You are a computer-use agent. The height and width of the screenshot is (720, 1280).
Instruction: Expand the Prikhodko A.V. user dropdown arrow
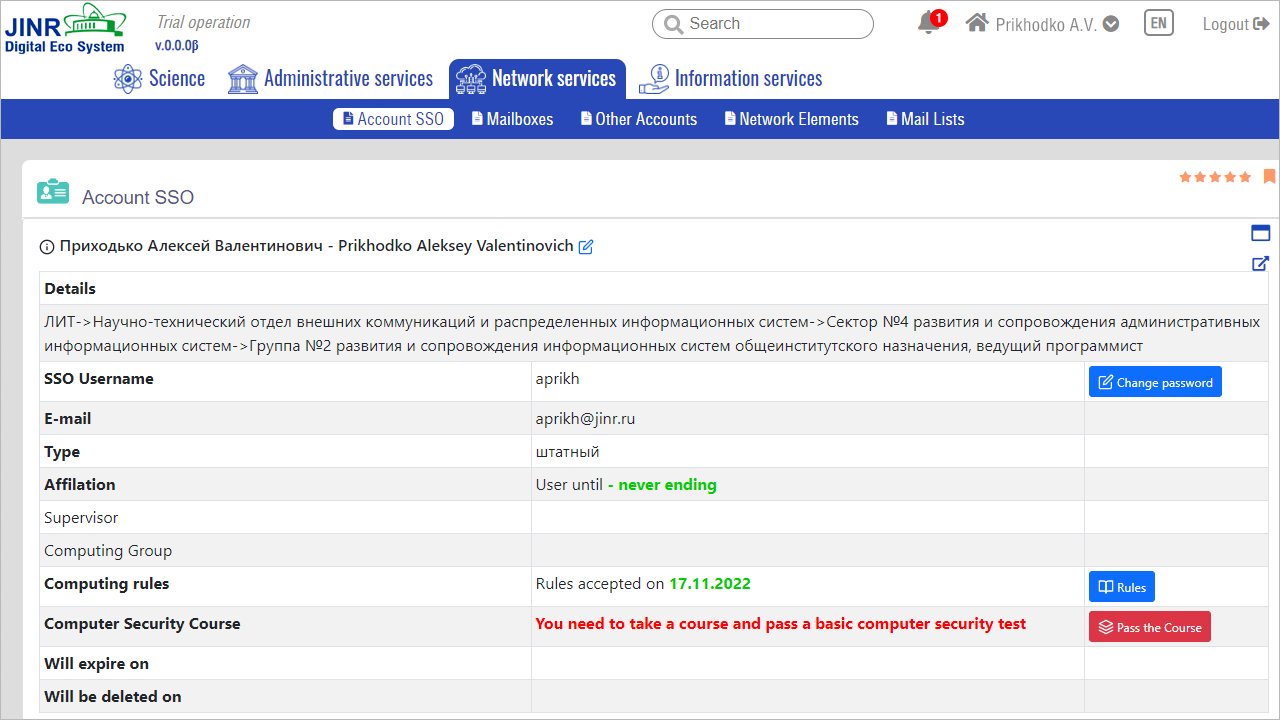(x=1111, y=25)
